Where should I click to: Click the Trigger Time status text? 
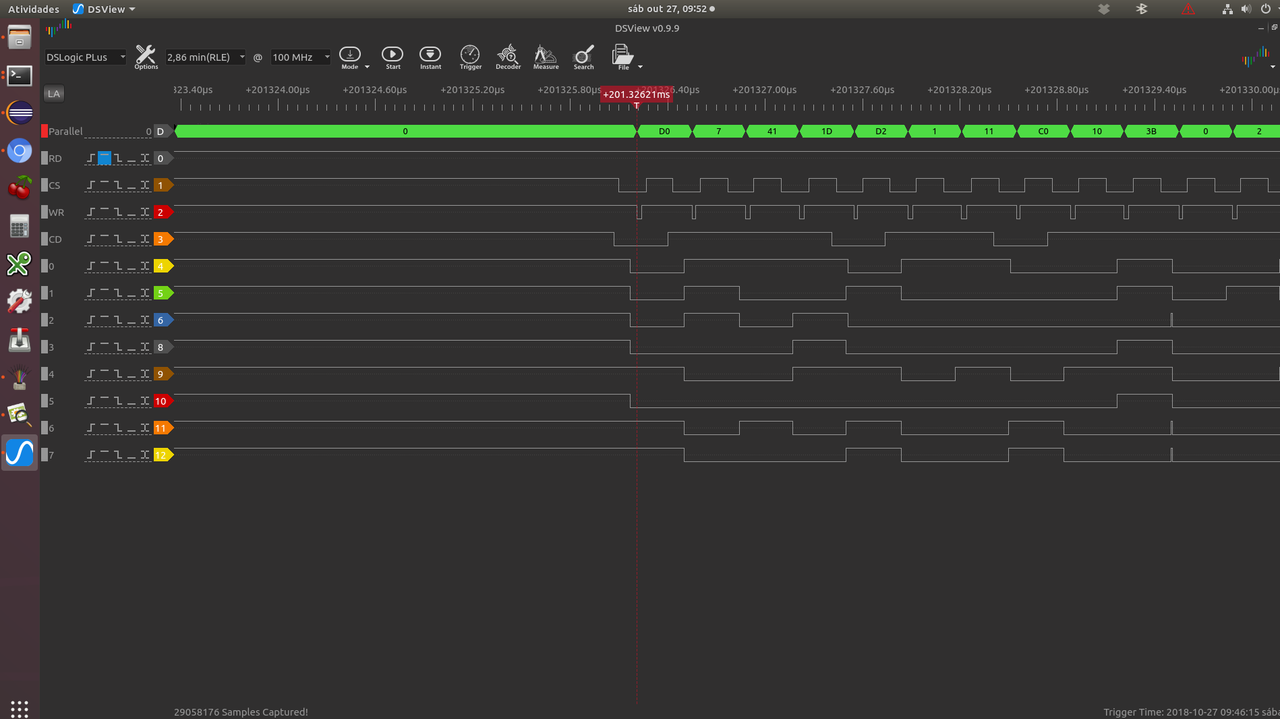pyautogui.click(x=1190, y=712)
